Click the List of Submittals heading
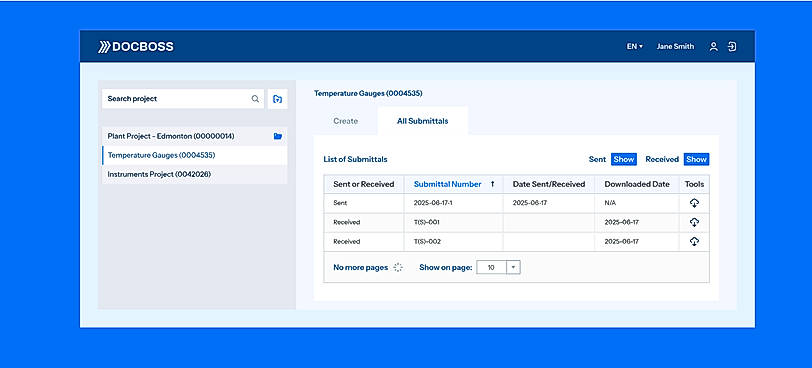Viewport: 812px width, 368px height. pos(355,159)
